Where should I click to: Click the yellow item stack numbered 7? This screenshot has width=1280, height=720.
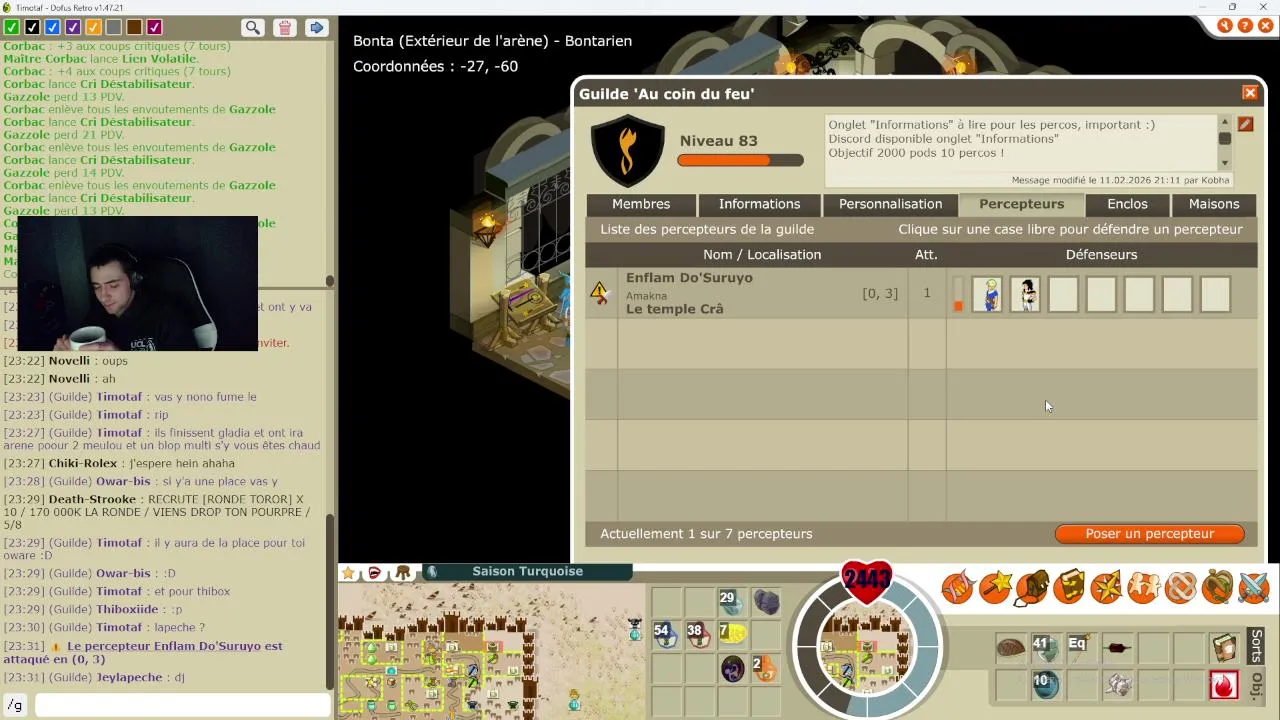[733, 635]
